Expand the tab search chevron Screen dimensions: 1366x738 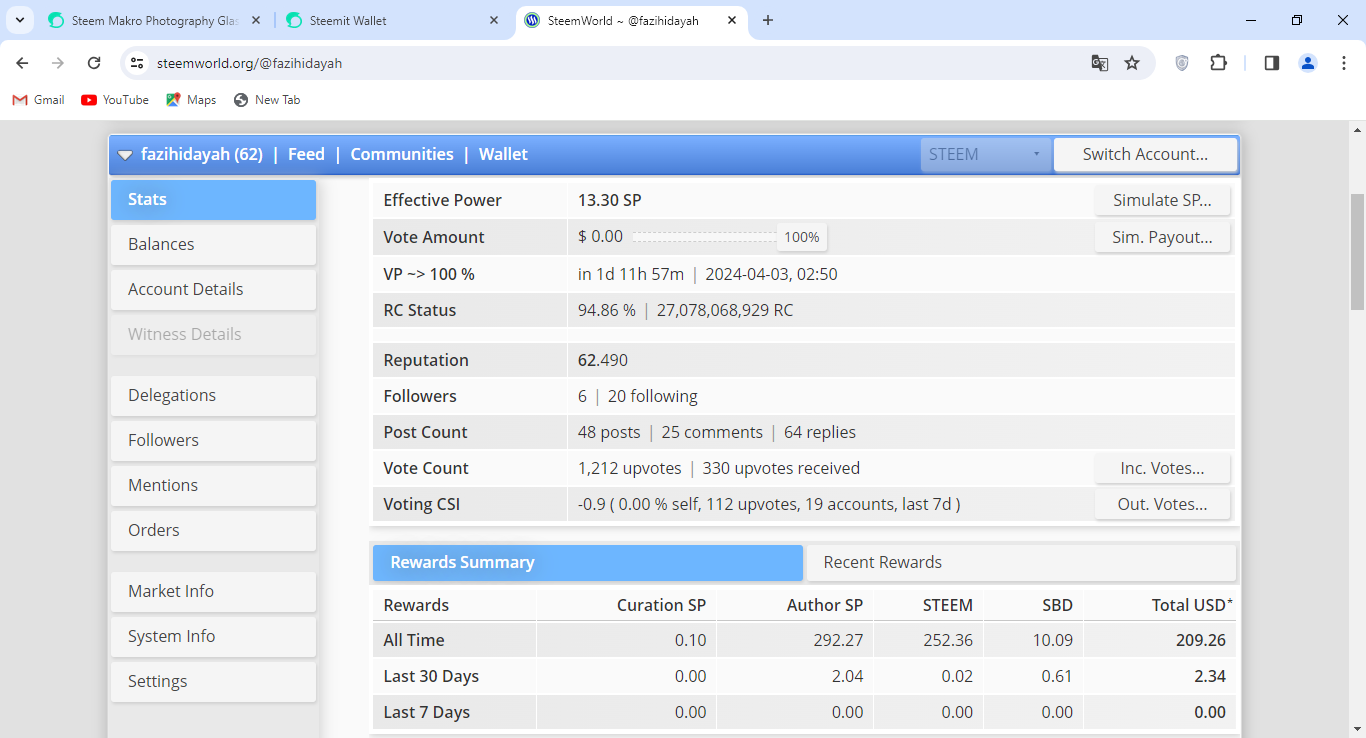click(19, 20)
